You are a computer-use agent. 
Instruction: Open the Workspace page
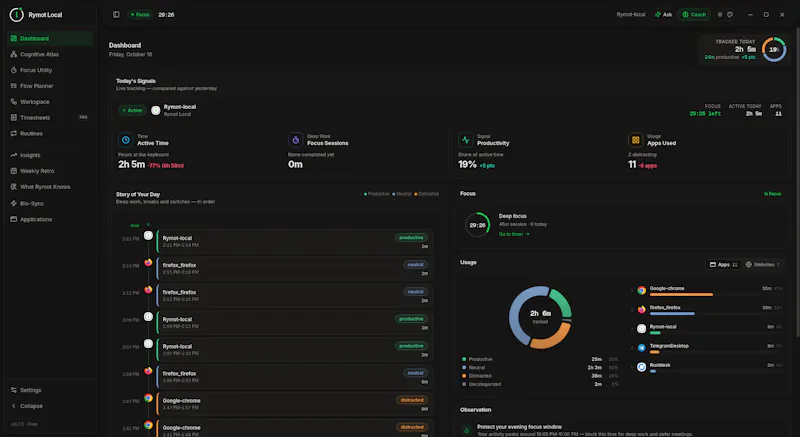49,101
